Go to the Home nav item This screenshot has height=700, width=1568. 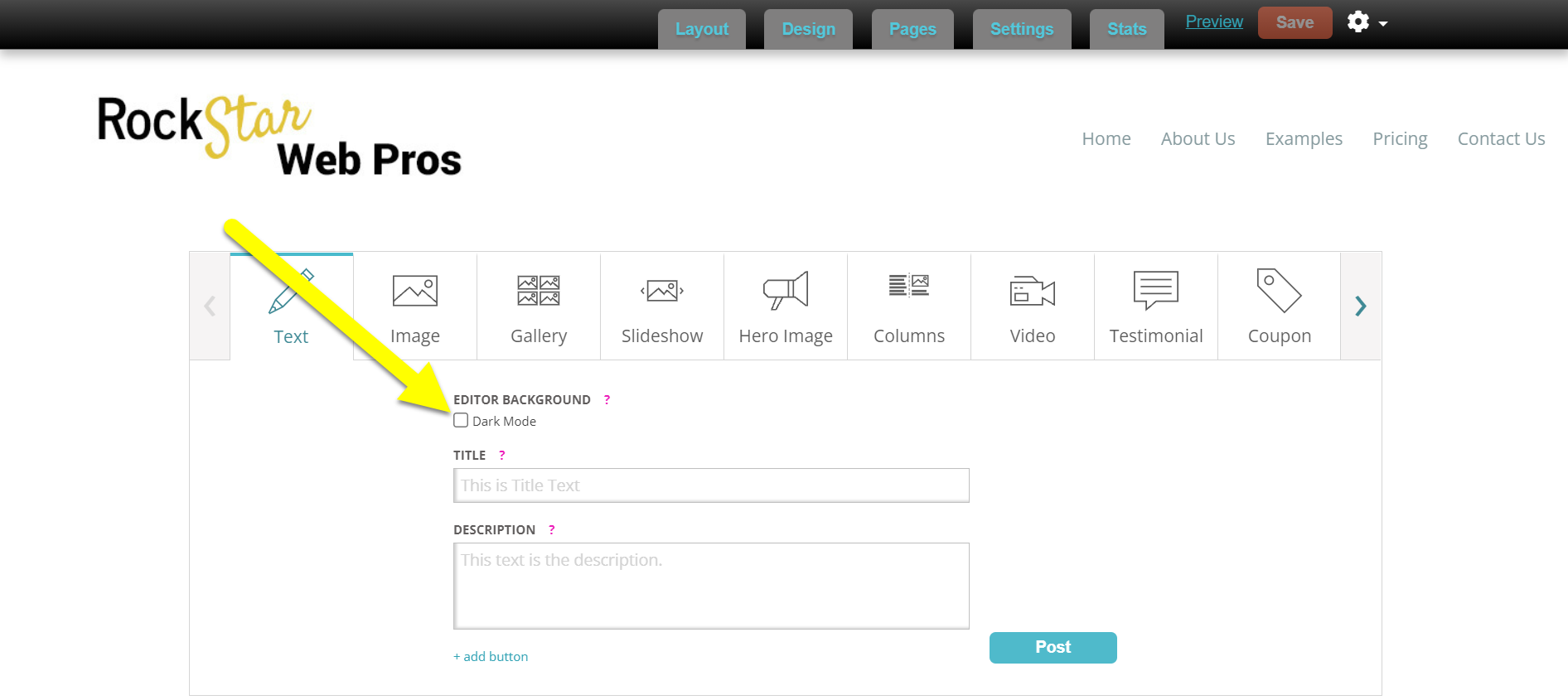[x=1106, y=138]
